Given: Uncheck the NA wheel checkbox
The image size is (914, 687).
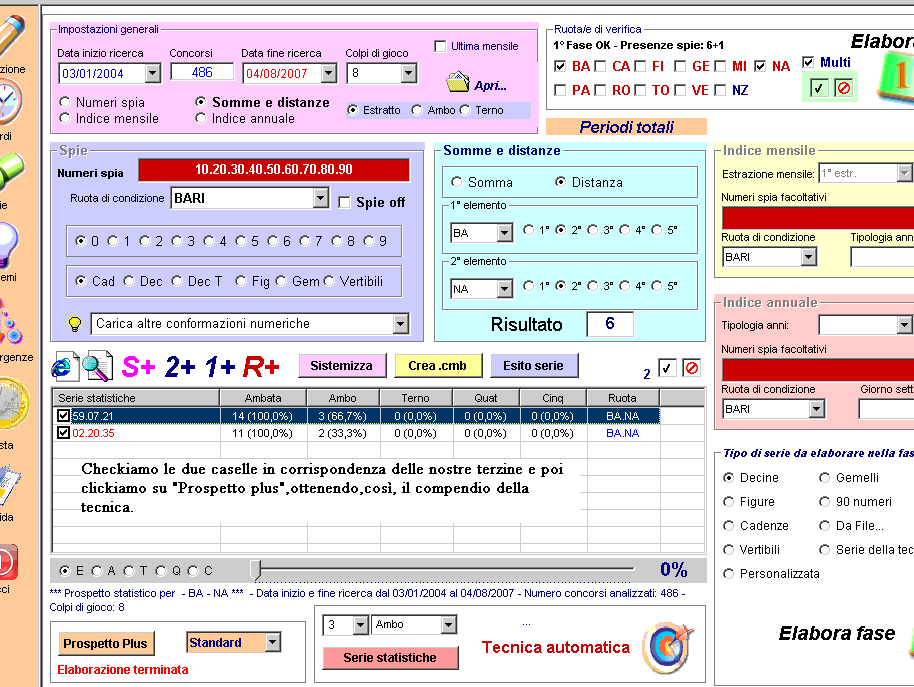Looking at the screenshot, I should coord(760,66).
